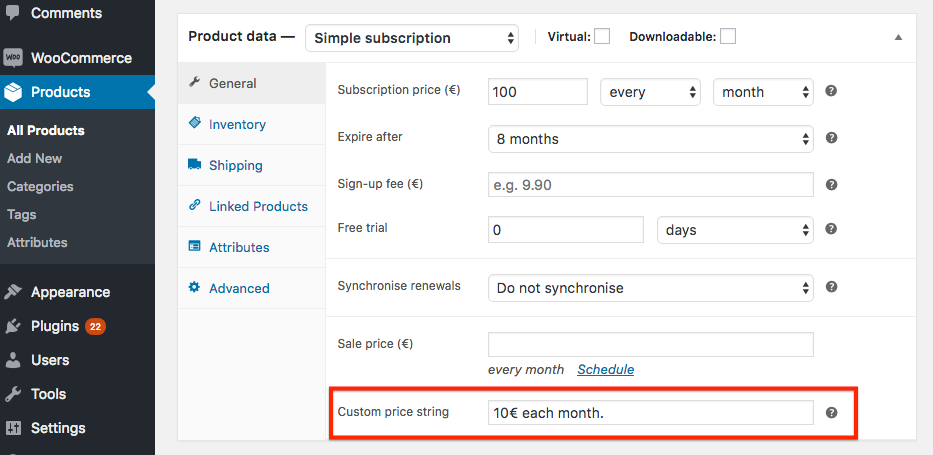Tick the Downloadable checkbox

click(x=728, y=37)
